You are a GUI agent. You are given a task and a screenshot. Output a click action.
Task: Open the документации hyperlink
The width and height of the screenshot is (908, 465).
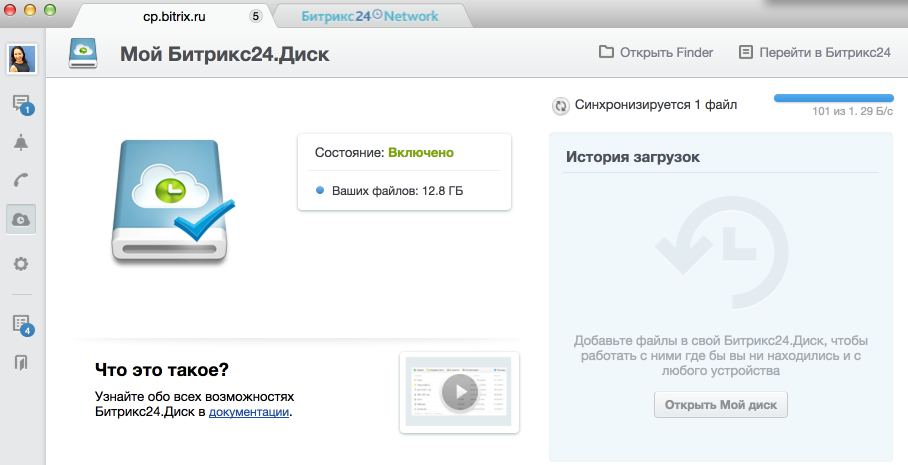coord(248,412)
